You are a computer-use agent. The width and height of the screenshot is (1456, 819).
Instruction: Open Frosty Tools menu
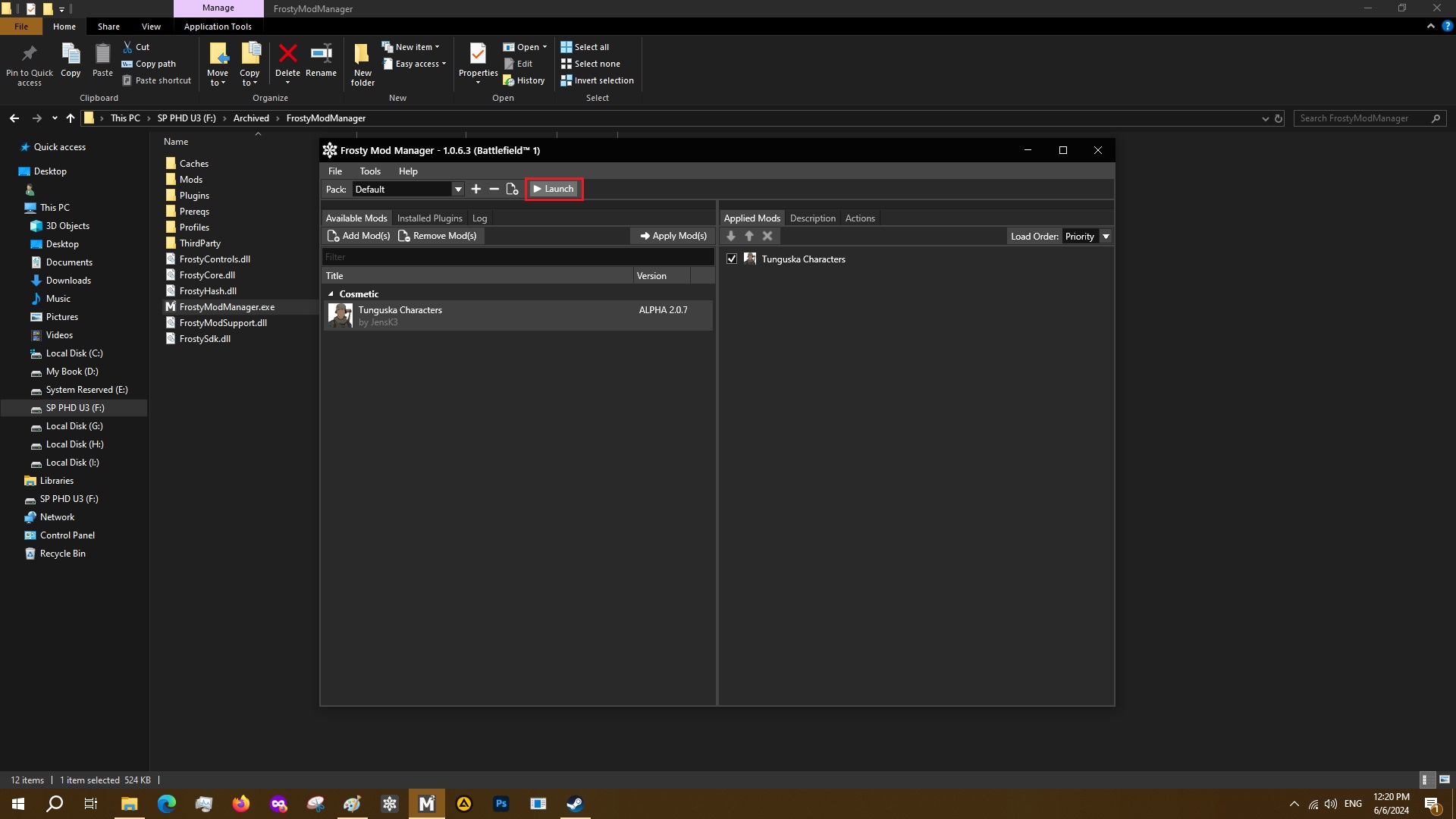pyautogui.click(x=370, y=171)
